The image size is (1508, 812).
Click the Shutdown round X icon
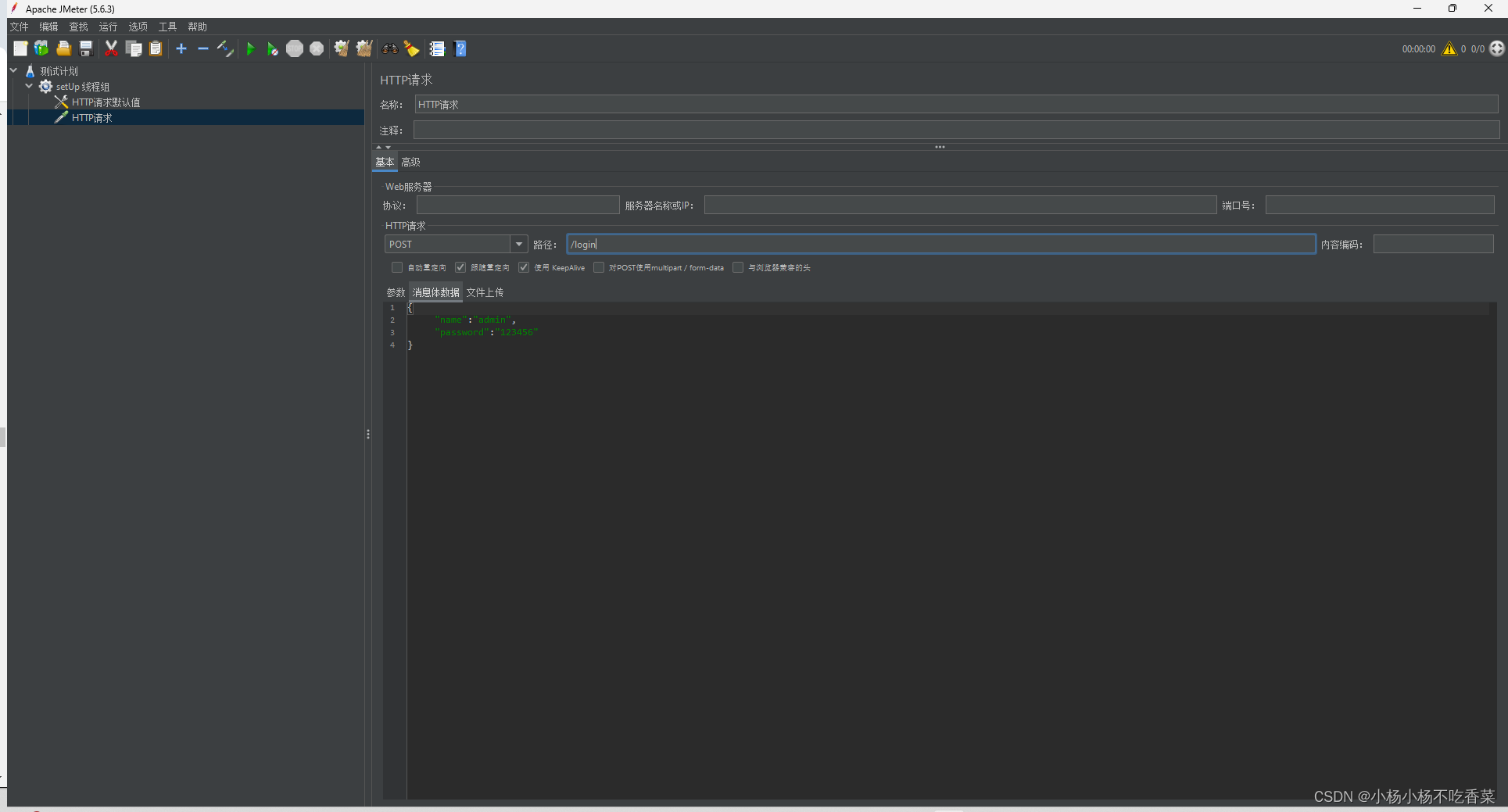click(x=317, y=48)
